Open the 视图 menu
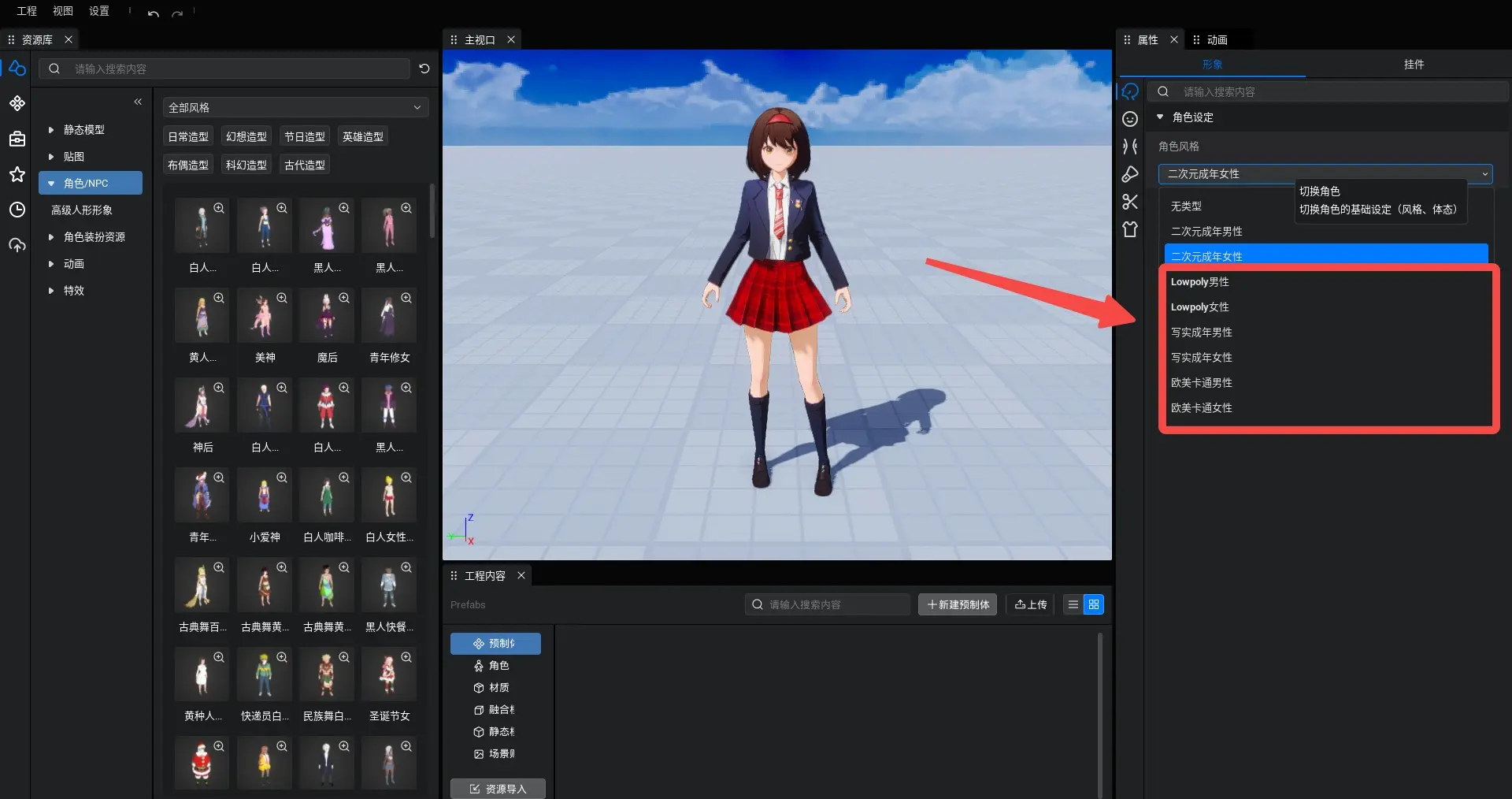Viewport: 1512px width, 799px height. (x=63, y=11)
